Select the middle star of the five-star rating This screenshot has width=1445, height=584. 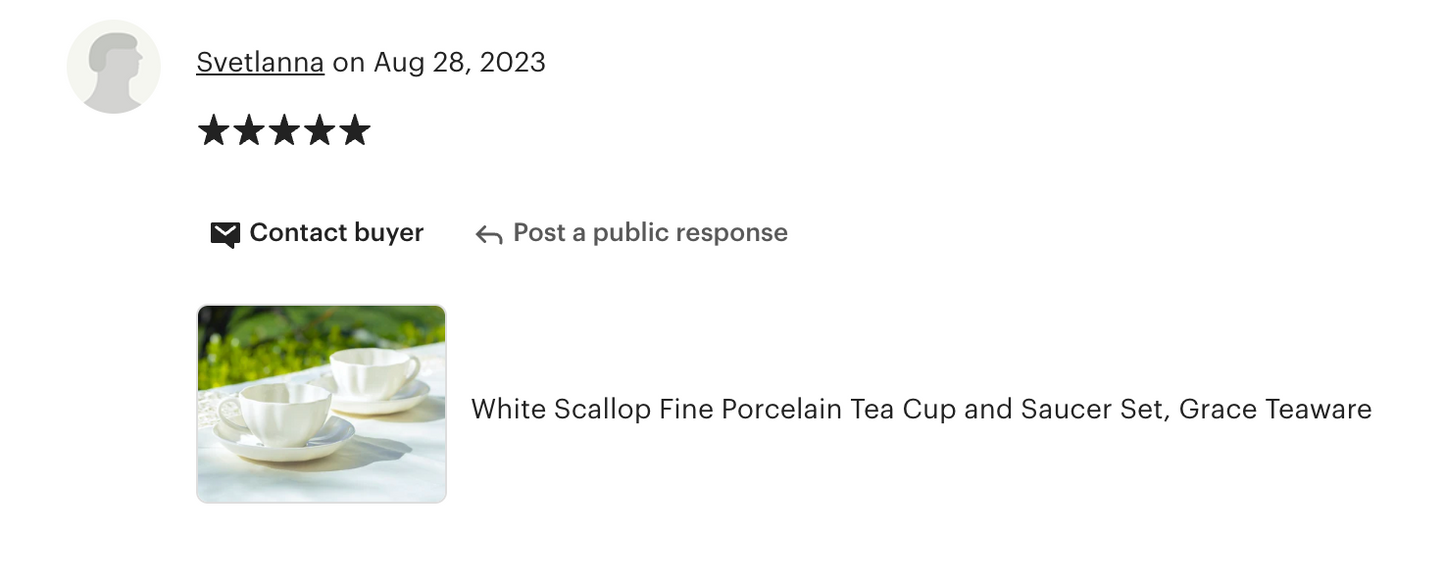284,129
